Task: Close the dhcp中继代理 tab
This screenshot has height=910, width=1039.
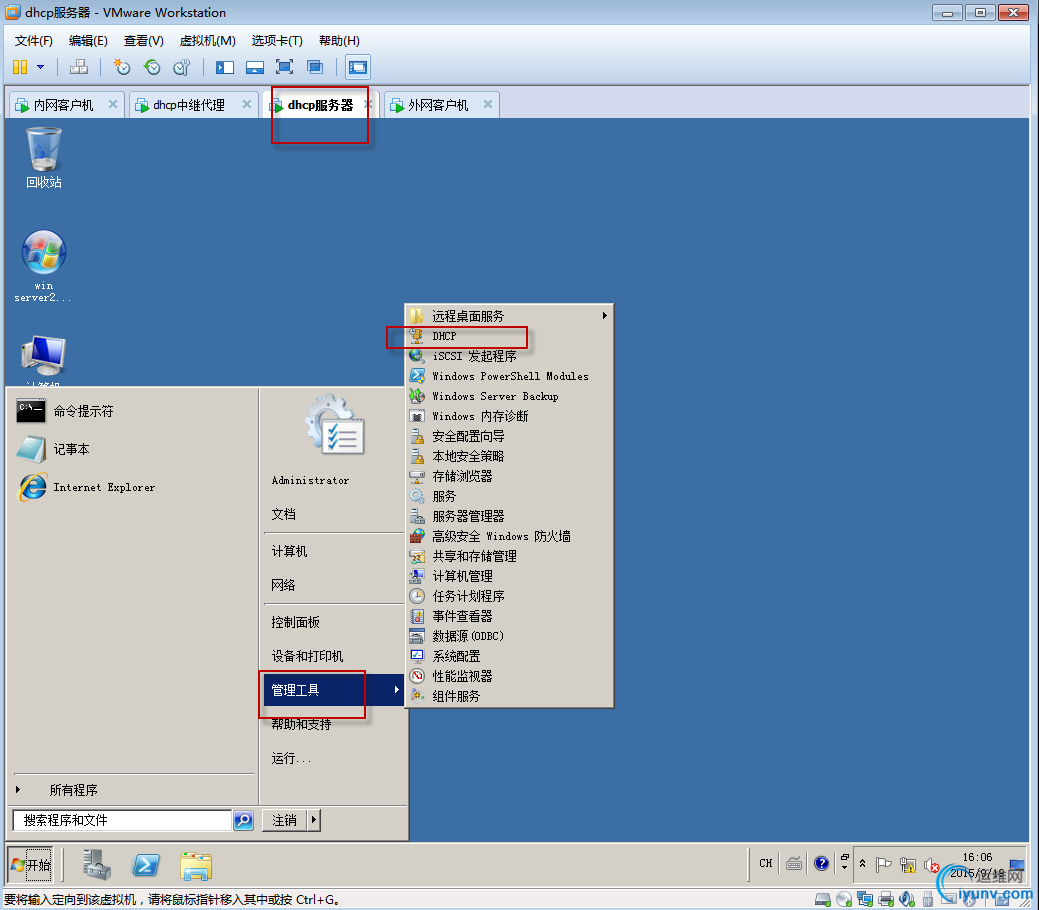Action: tap(246, 104)
